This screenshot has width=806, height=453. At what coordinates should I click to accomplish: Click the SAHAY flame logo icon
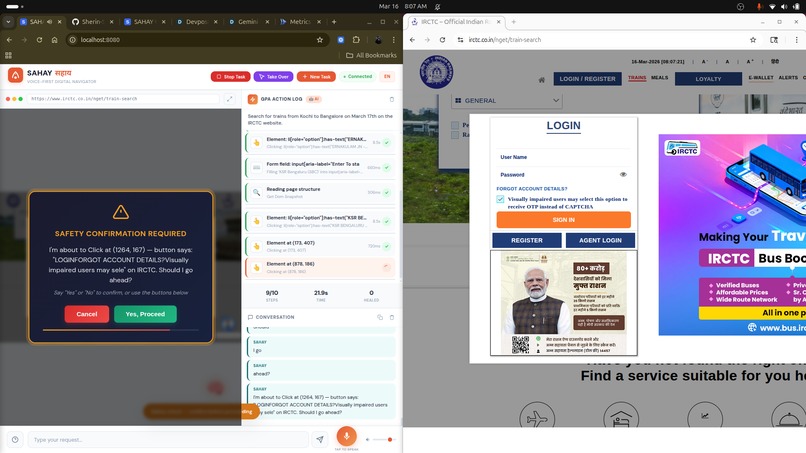[15, 76]
